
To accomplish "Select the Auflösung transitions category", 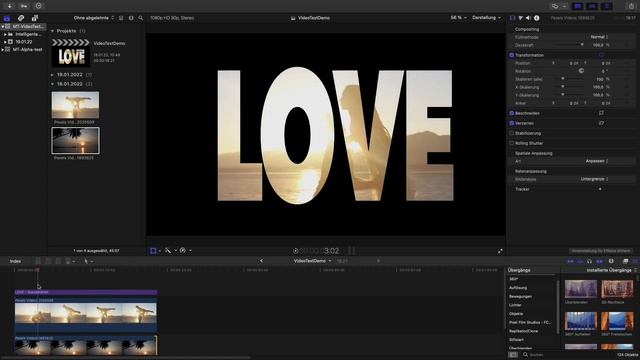I will (x=518, y=288).
